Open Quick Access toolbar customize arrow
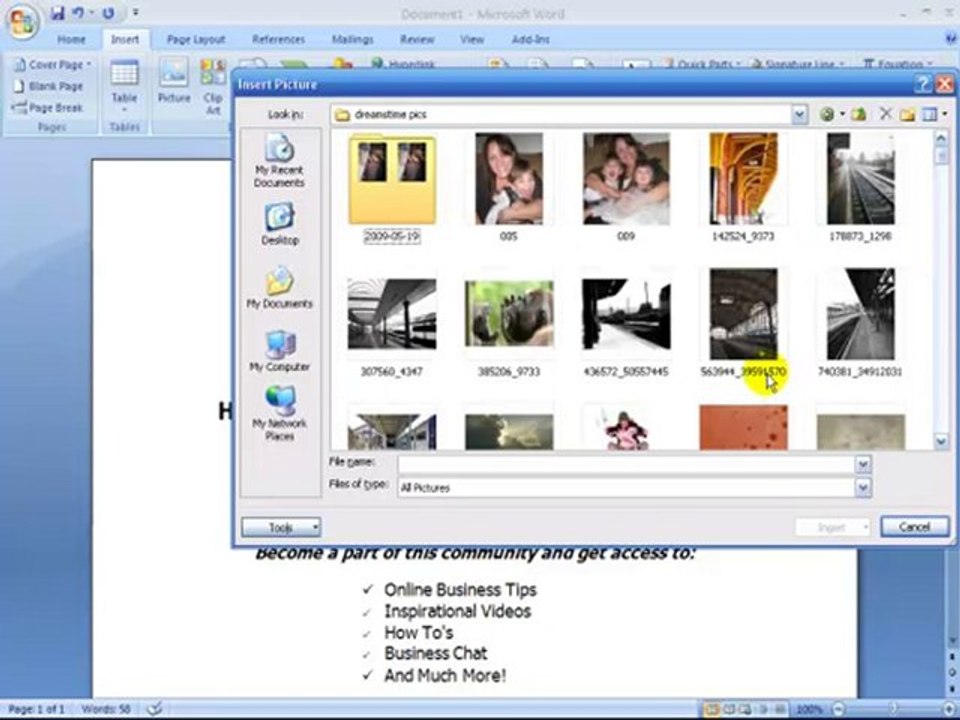 [135, 13]
